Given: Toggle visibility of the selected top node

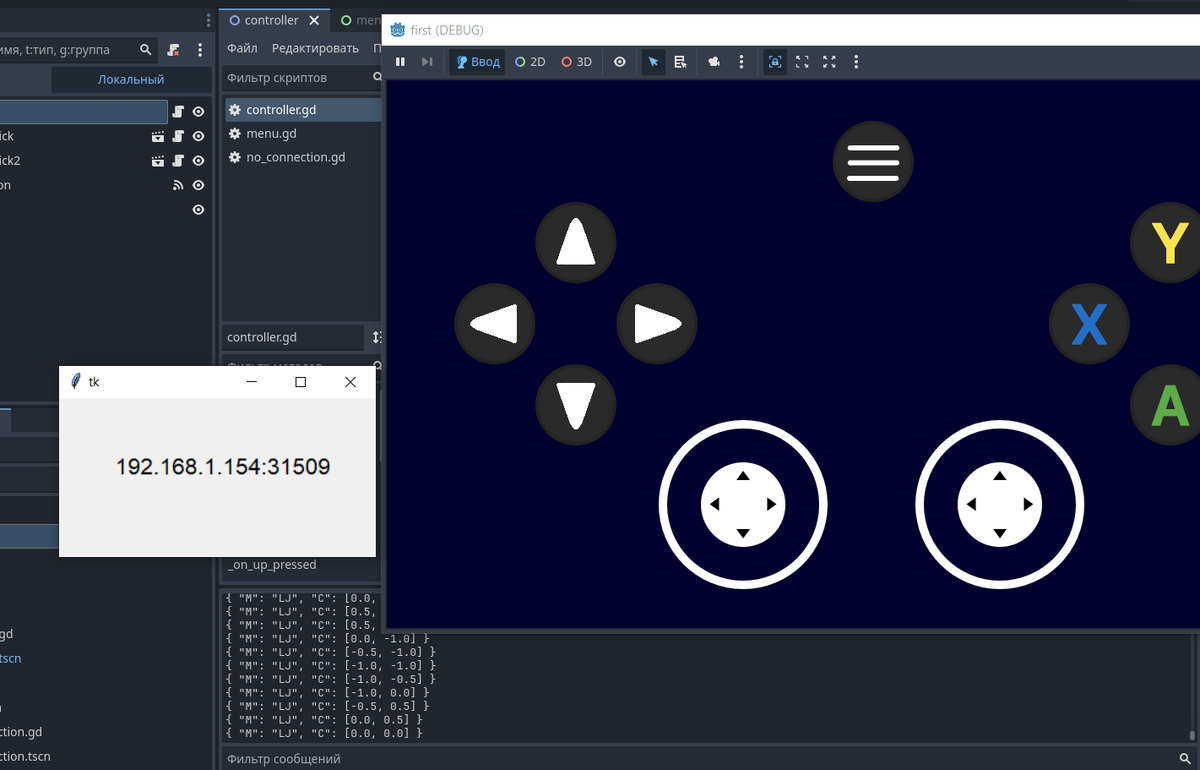Looking at the screenshot, I should point(198,112).
